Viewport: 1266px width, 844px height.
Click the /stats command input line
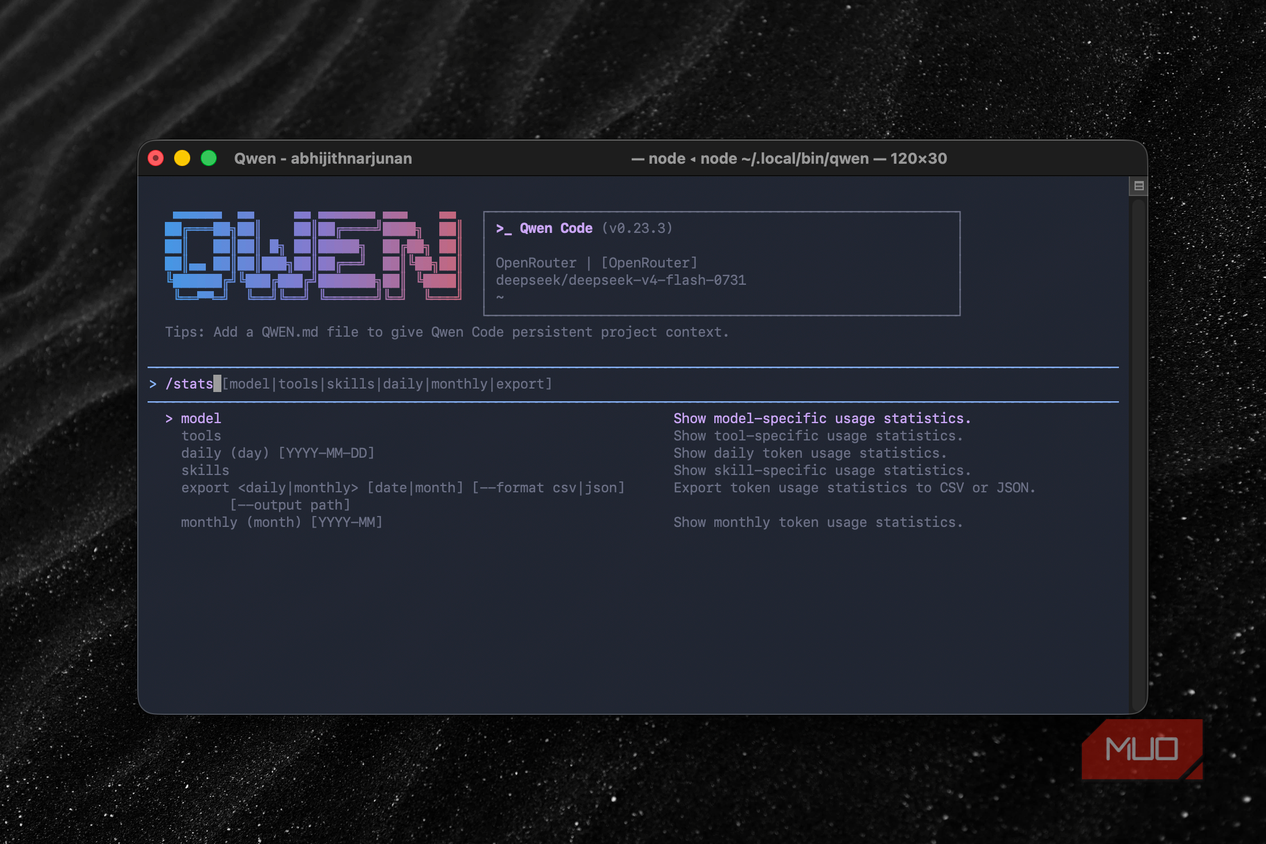pyautogui.click(x=632, y=384)
